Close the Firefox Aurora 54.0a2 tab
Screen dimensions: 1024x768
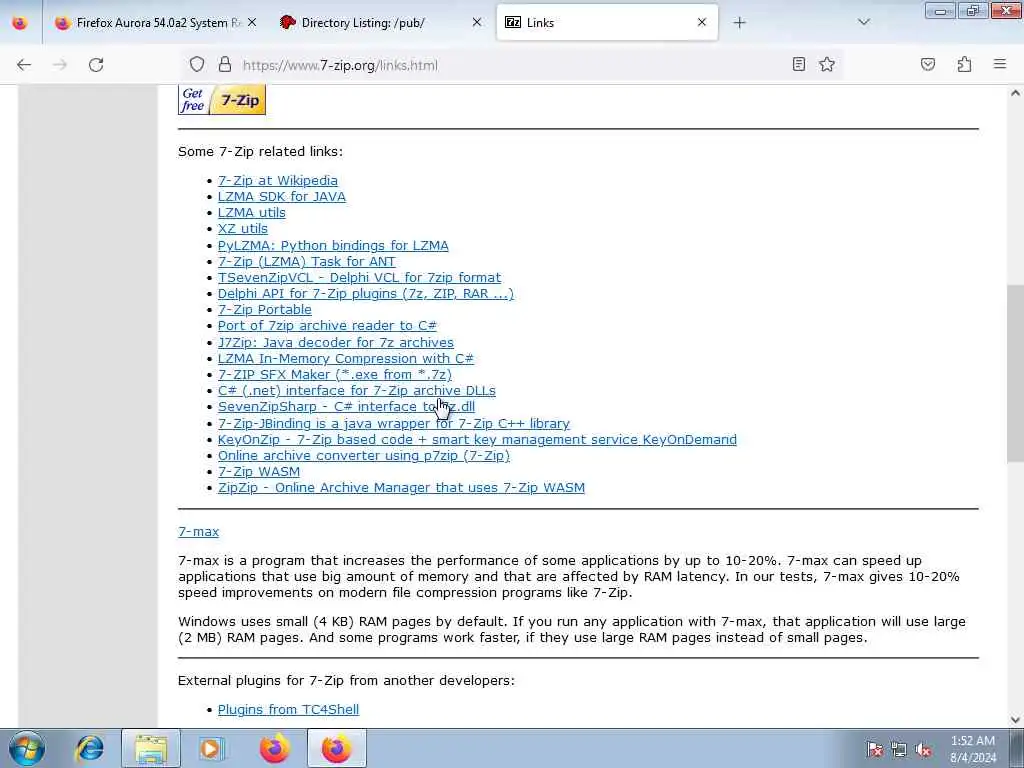(x=252, y=22)
